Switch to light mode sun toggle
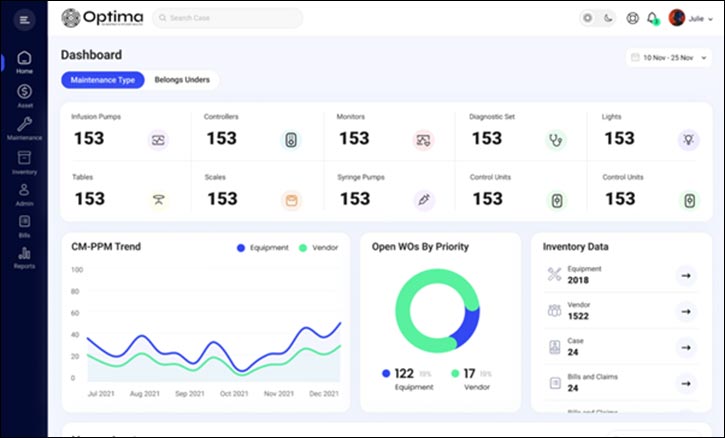Viewport: 725px width, 438px height. point(587,18)
